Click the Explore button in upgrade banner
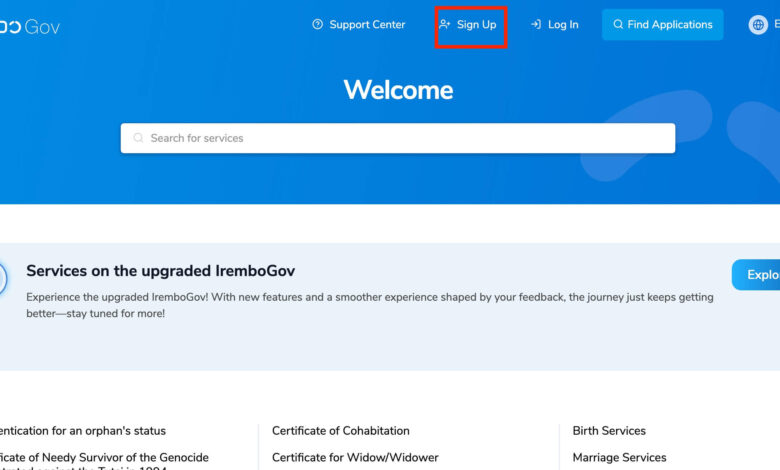Image resolution: width=780 pixels, height=470 pixels. [756, 275]
